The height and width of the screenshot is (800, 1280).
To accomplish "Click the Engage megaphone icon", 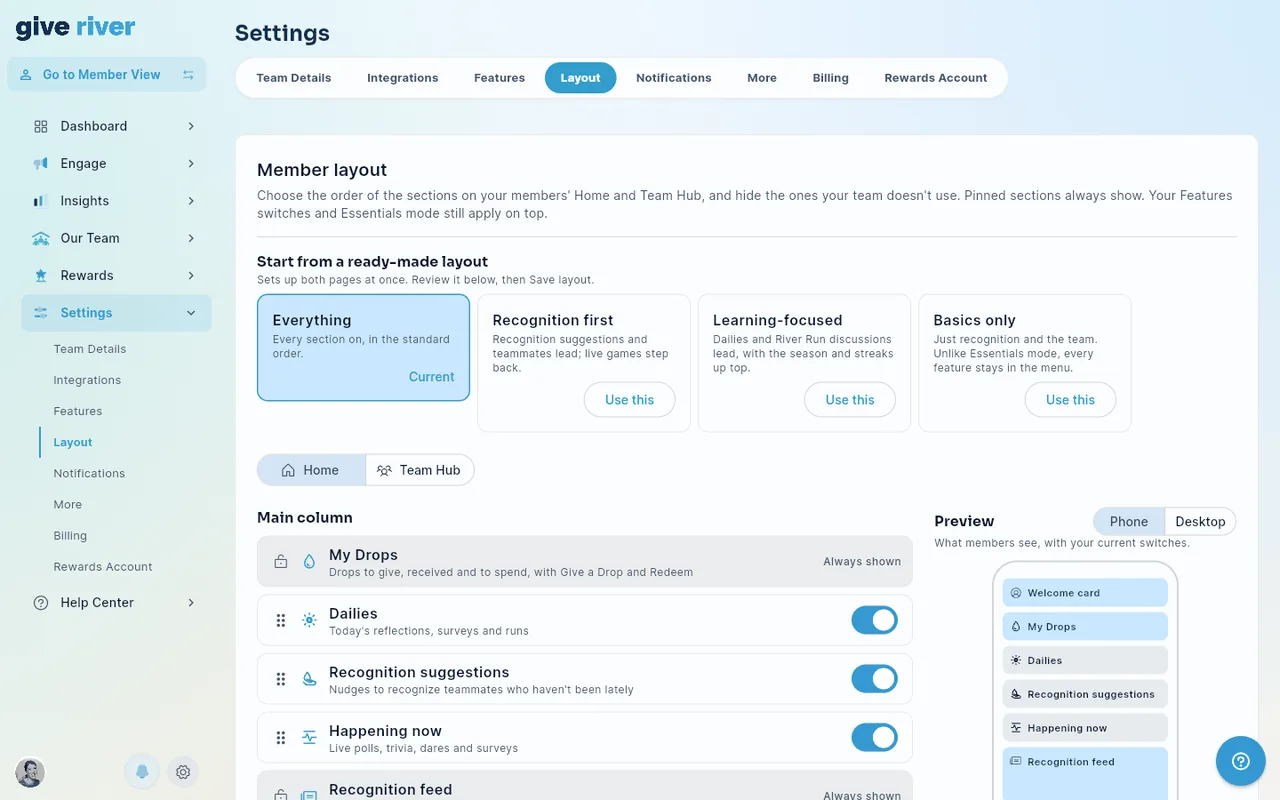I will 41,164.
